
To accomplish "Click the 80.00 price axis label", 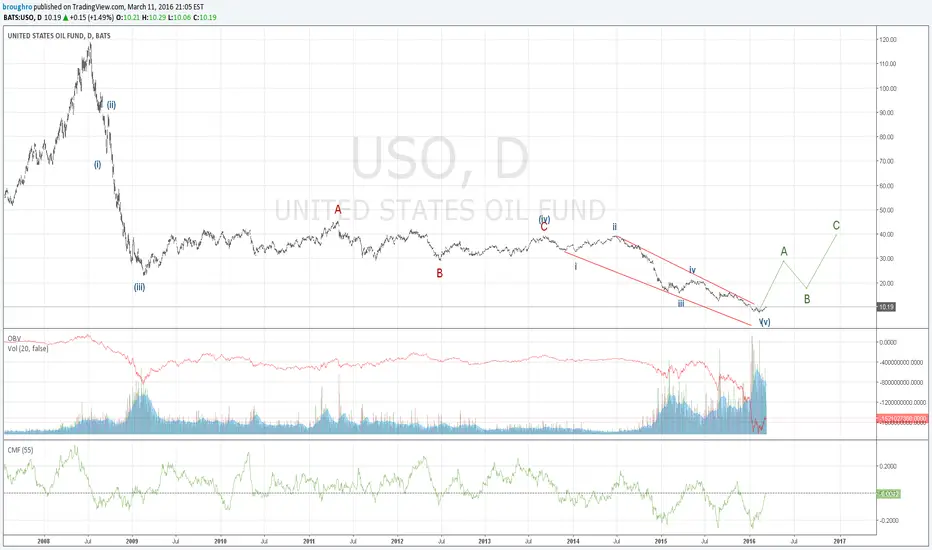I will click(x=887, y=137).
